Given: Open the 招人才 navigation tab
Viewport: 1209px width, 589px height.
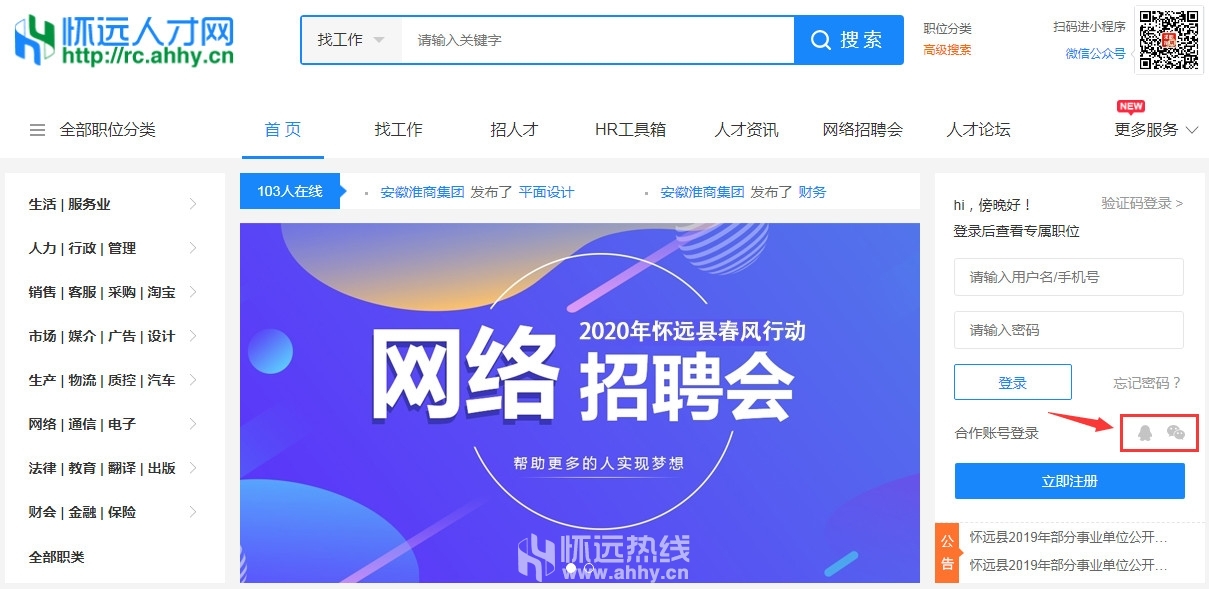Looking at the screenshot, I should click(x=514, y=130).
